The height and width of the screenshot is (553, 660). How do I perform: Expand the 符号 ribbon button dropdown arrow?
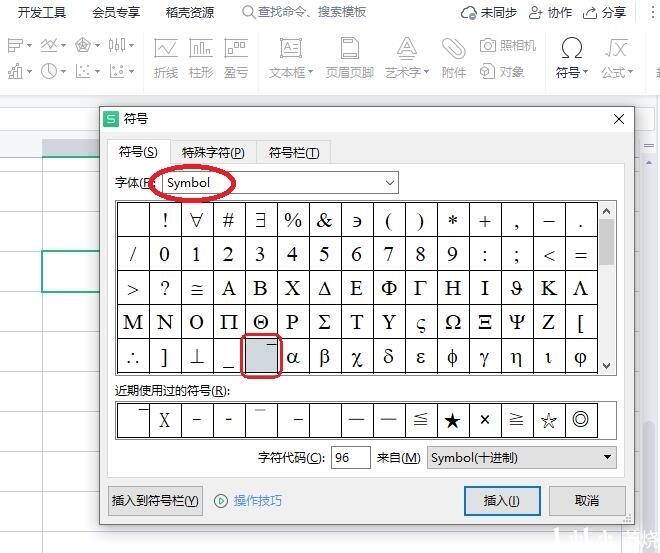point(585,72)
